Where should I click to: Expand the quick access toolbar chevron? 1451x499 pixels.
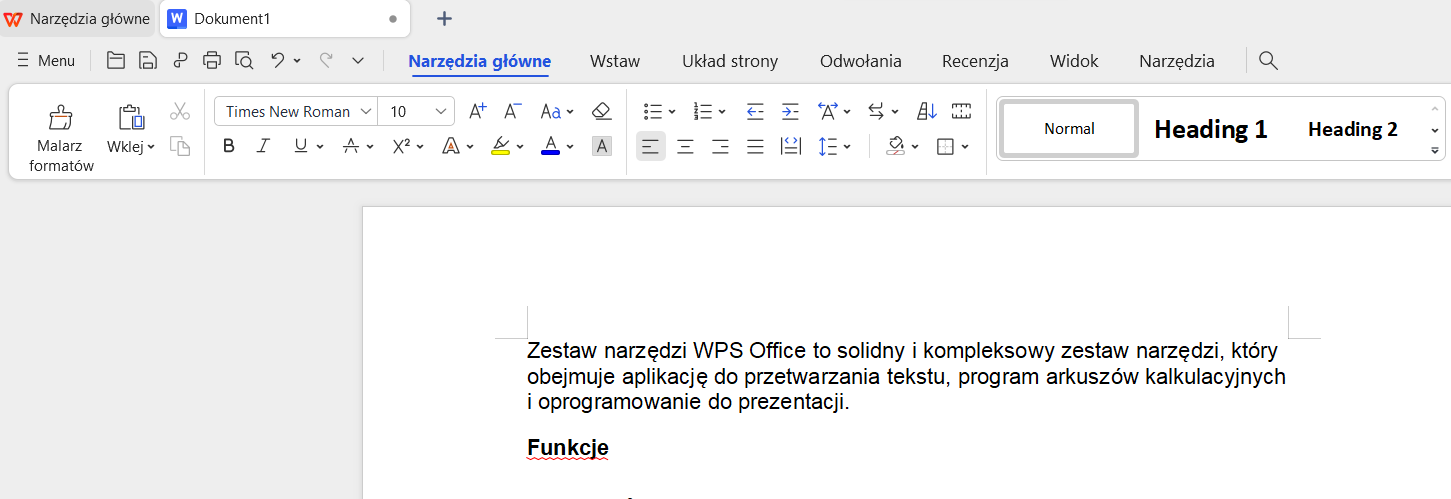[x=358, y=61]
